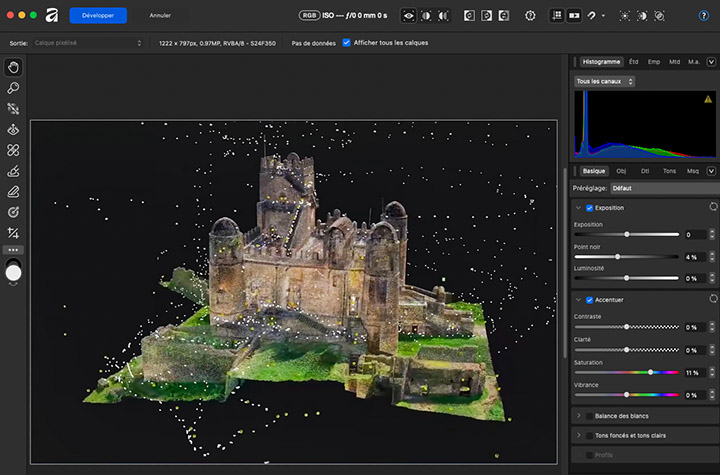Select the overlay paint tool
This screenshot has width=720, height=475.
click(x=14, y=171)
